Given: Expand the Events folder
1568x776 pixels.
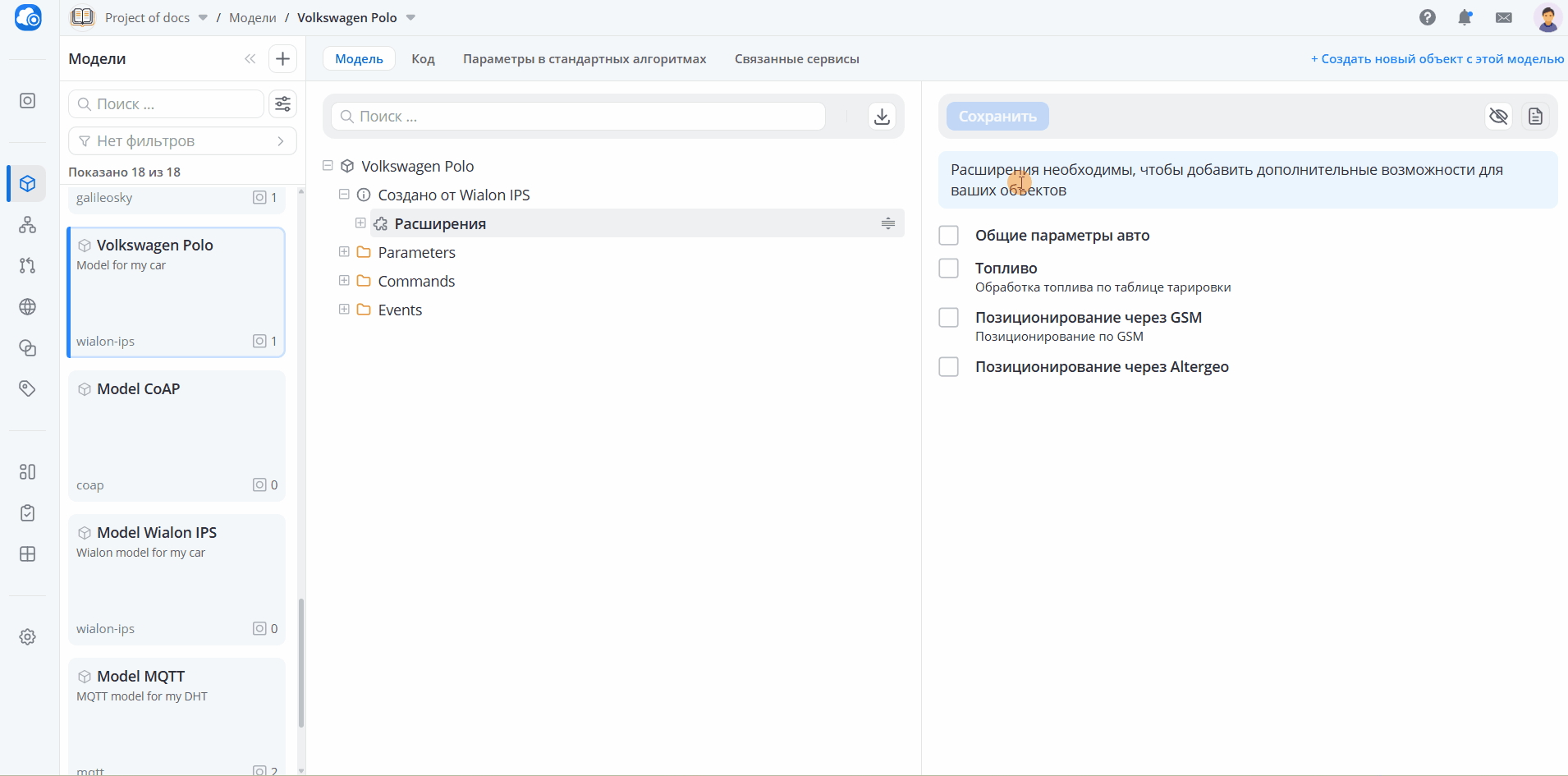Looking at the screenshot, I should coord(344,310).
